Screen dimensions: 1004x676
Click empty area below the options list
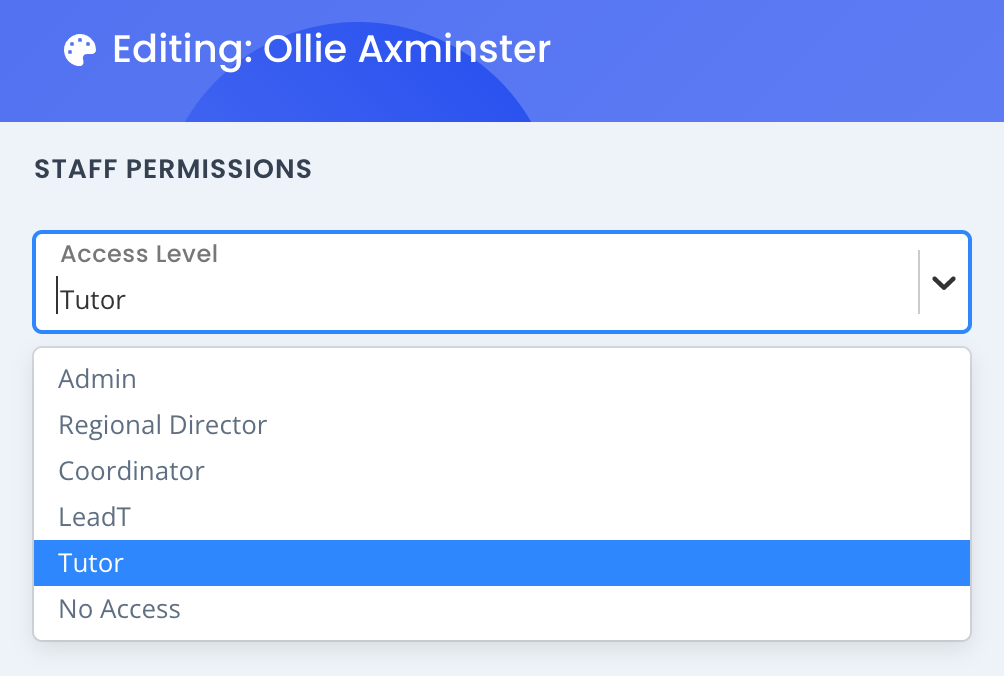pos(502,659)
